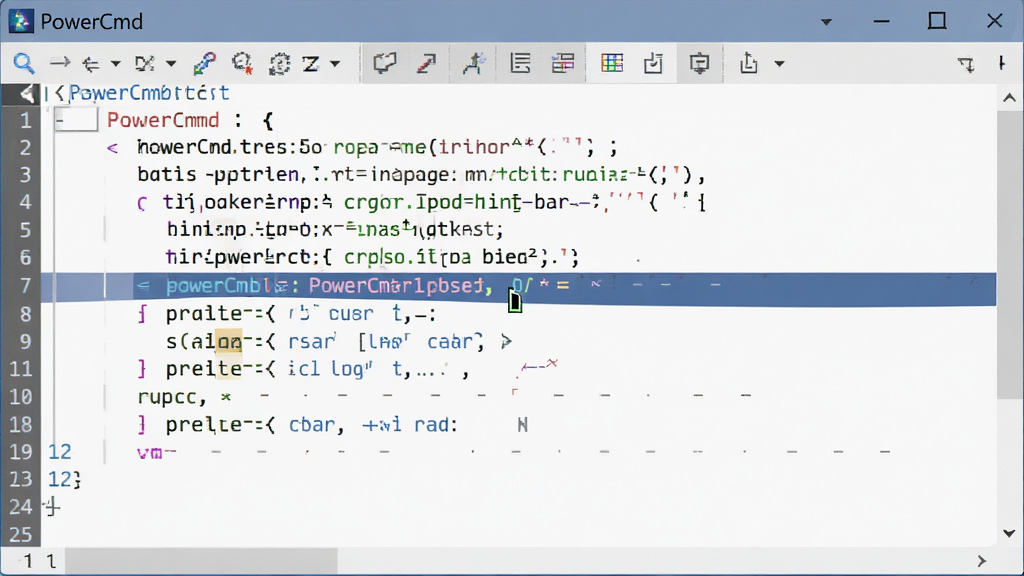The height and width of the screenshot is (576, 1024).
Task: Click the 'batis' text on line 3
Action: pyautogui.click(x=167, y=174)
